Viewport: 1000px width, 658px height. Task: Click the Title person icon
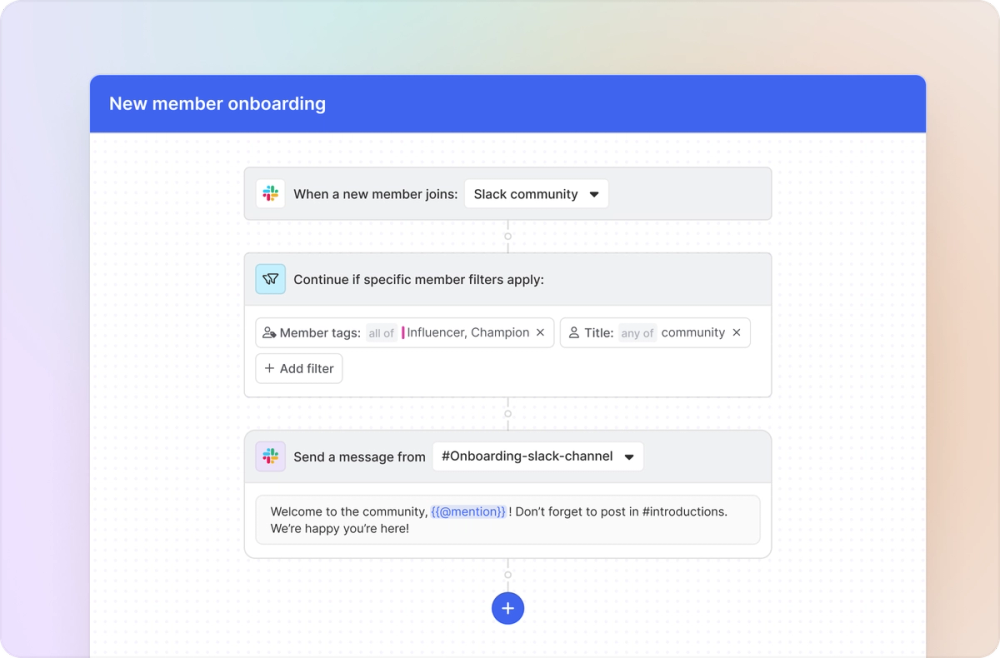click(574, 333)
